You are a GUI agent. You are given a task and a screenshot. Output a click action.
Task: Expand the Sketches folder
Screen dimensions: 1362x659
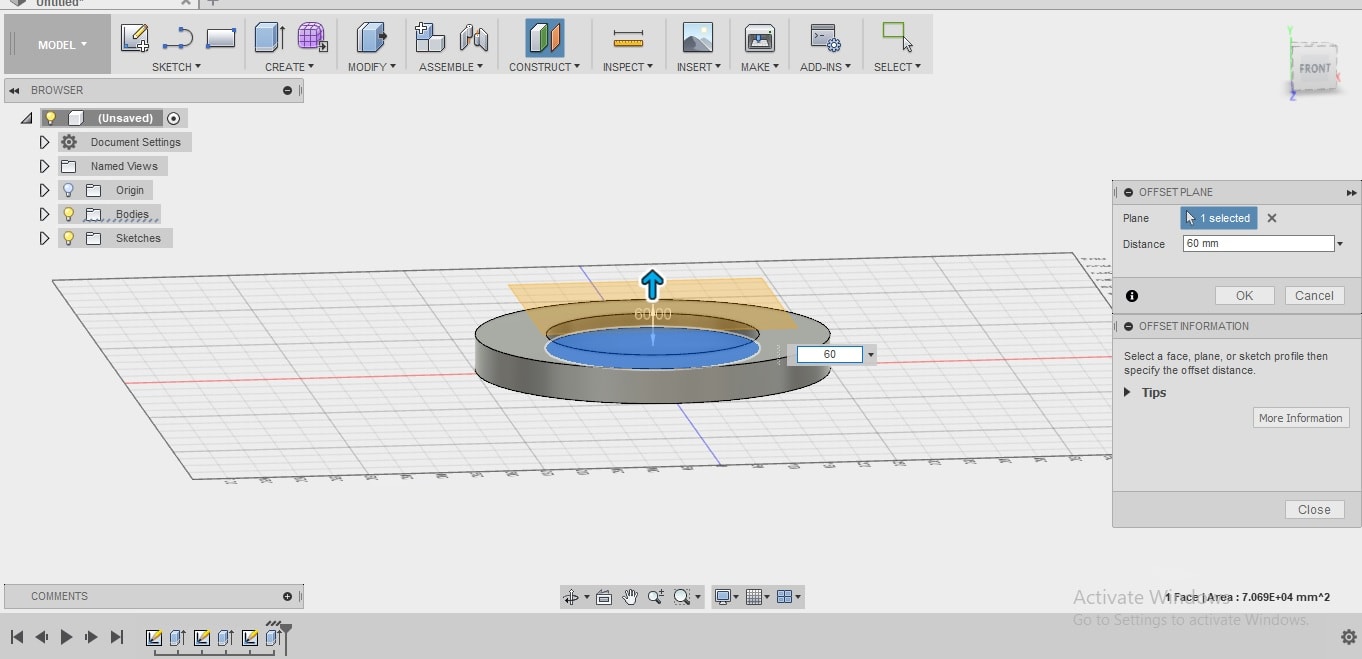point(44,238)
